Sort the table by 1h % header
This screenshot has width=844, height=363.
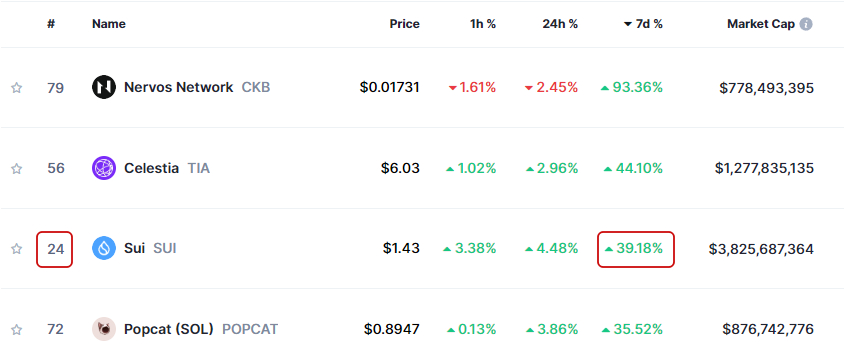coord(482,24)
